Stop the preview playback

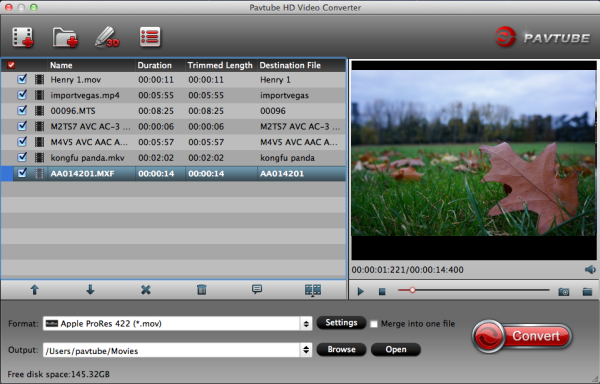pyautogui.click(x=382, y=292)
